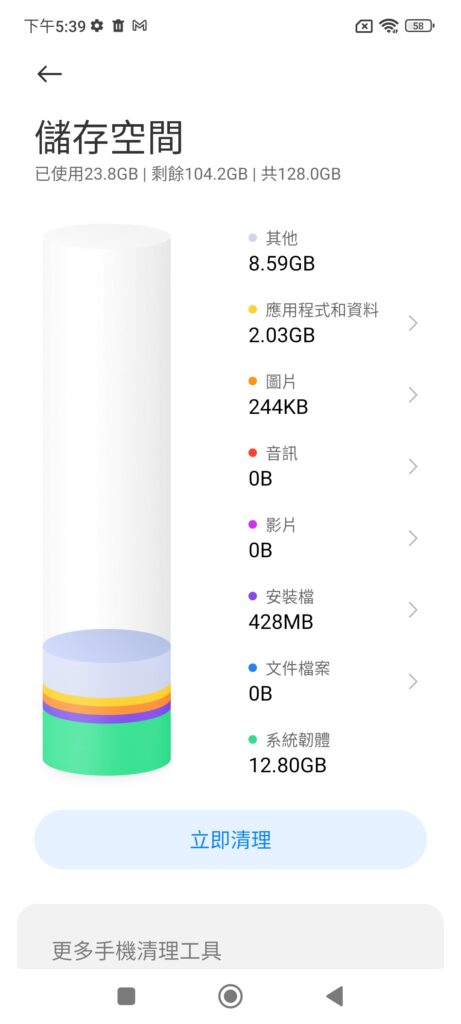Open the 安裝檔 428MB entry
Viewport: 461px width, 1024px height.
[x=333, y=610]
